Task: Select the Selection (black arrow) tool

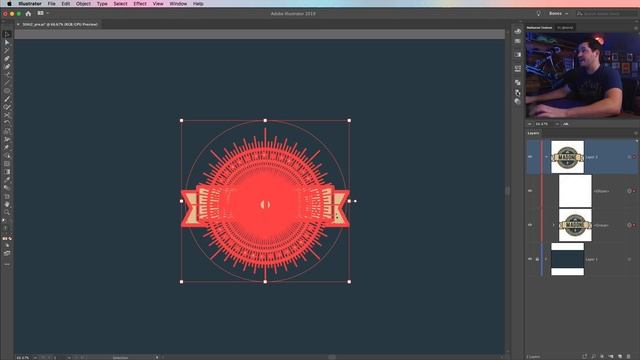Action: tap(7, 34)
